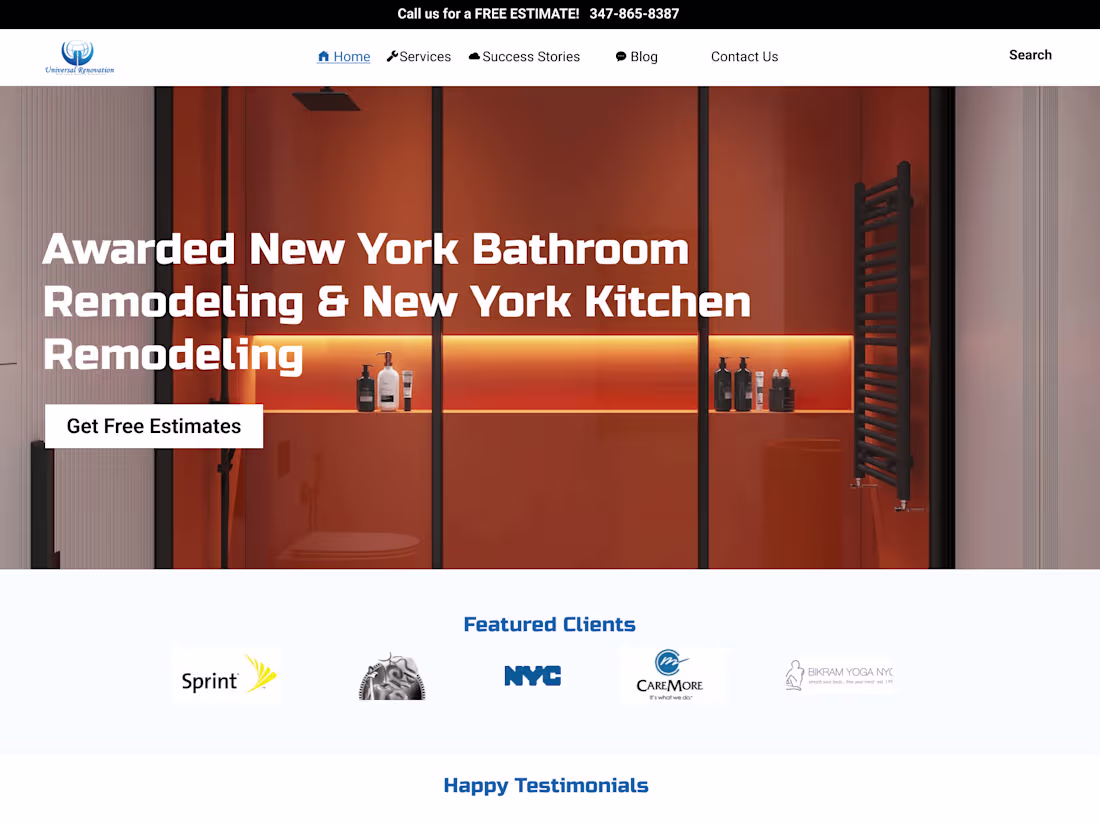Call the phone number 347-865-8387
Screen dimensions: 1100x825
tap(634, 14)
